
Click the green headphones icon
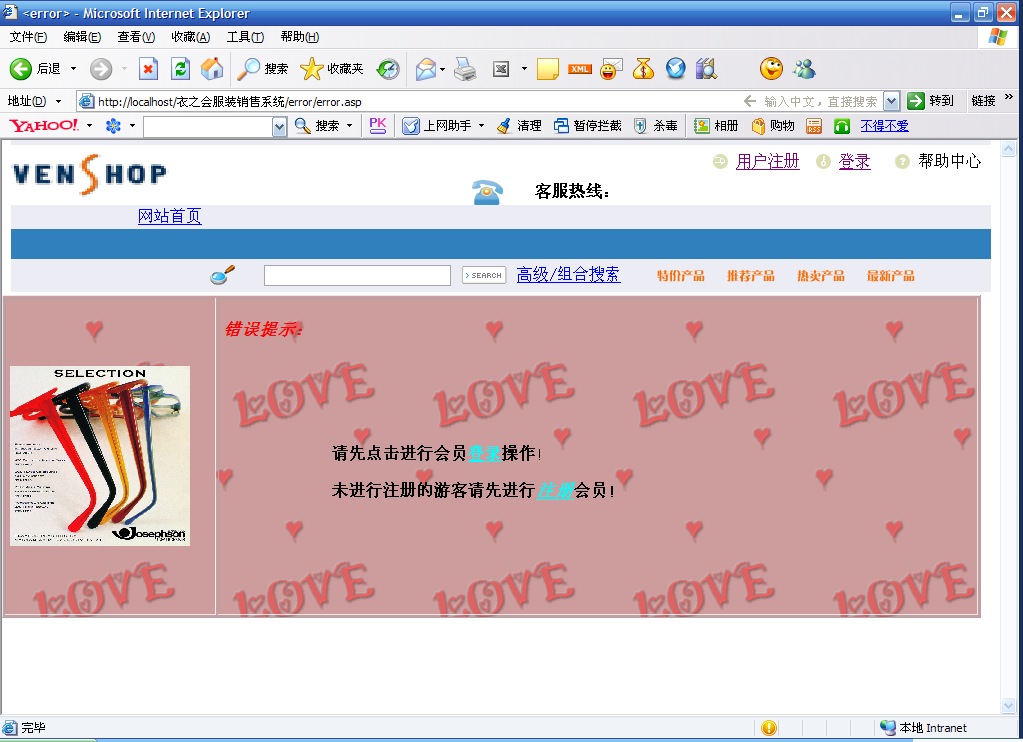tap(842, 126)
